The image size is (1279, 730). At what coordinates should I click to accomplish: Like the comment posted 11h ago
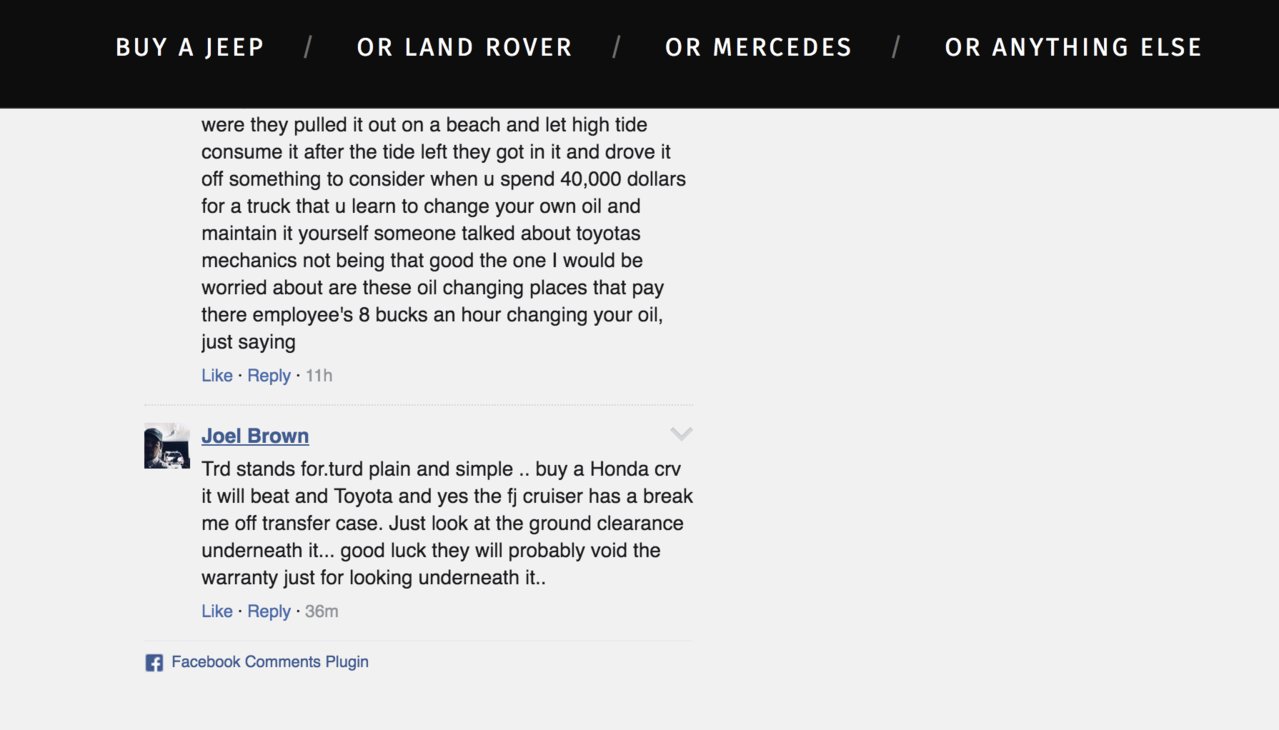tap(217, 375)
